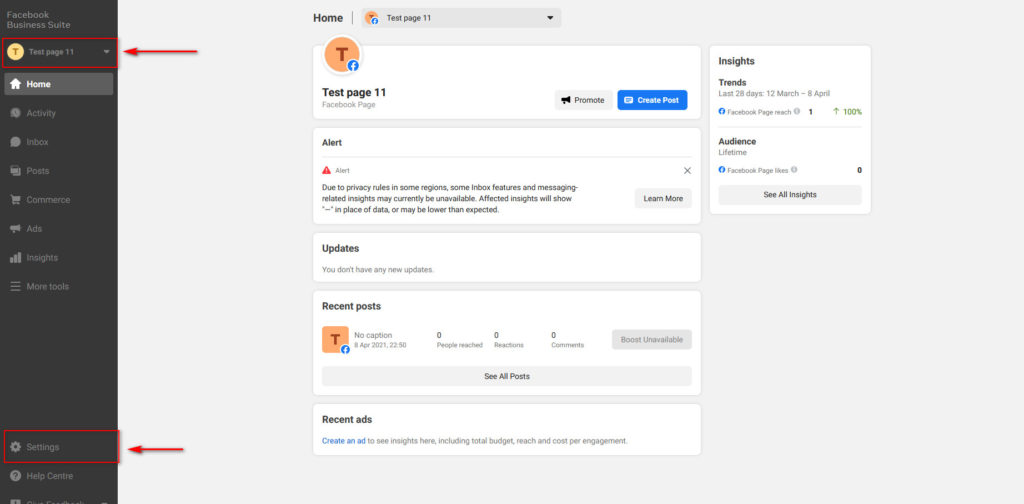Click the Ads megaphone icon in sidebar
The width and height of the screenshot is (1024, 504).
click(x=15, y=228)
